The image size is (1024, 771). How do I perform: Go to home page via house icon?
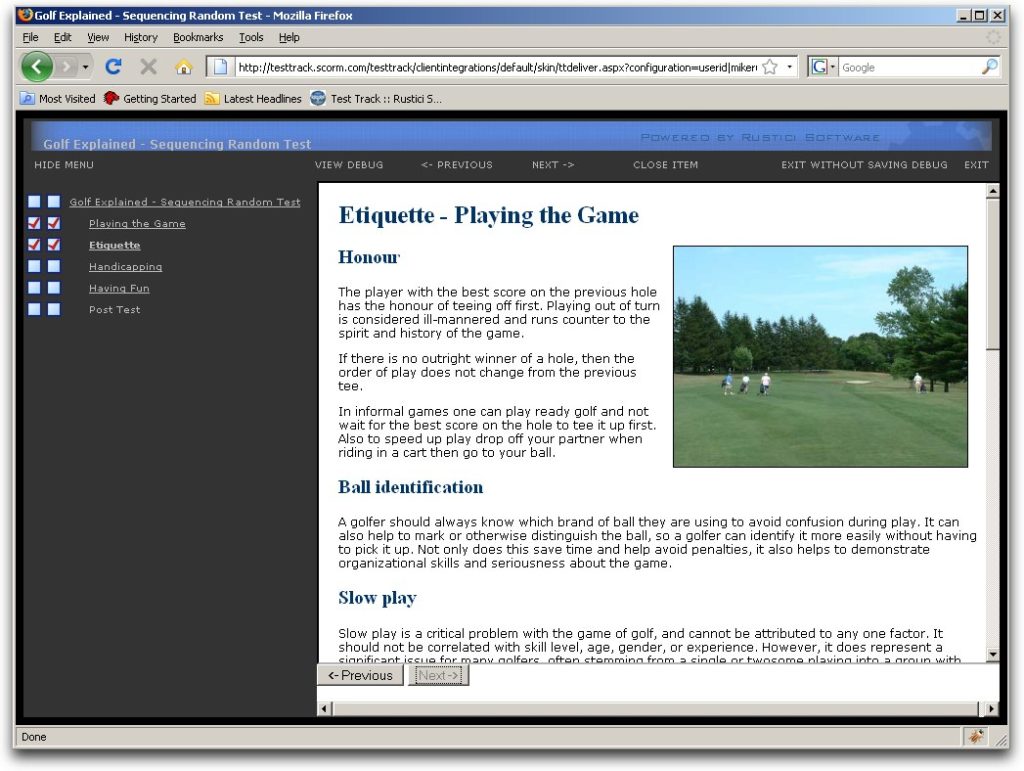[x=183, y=67]
